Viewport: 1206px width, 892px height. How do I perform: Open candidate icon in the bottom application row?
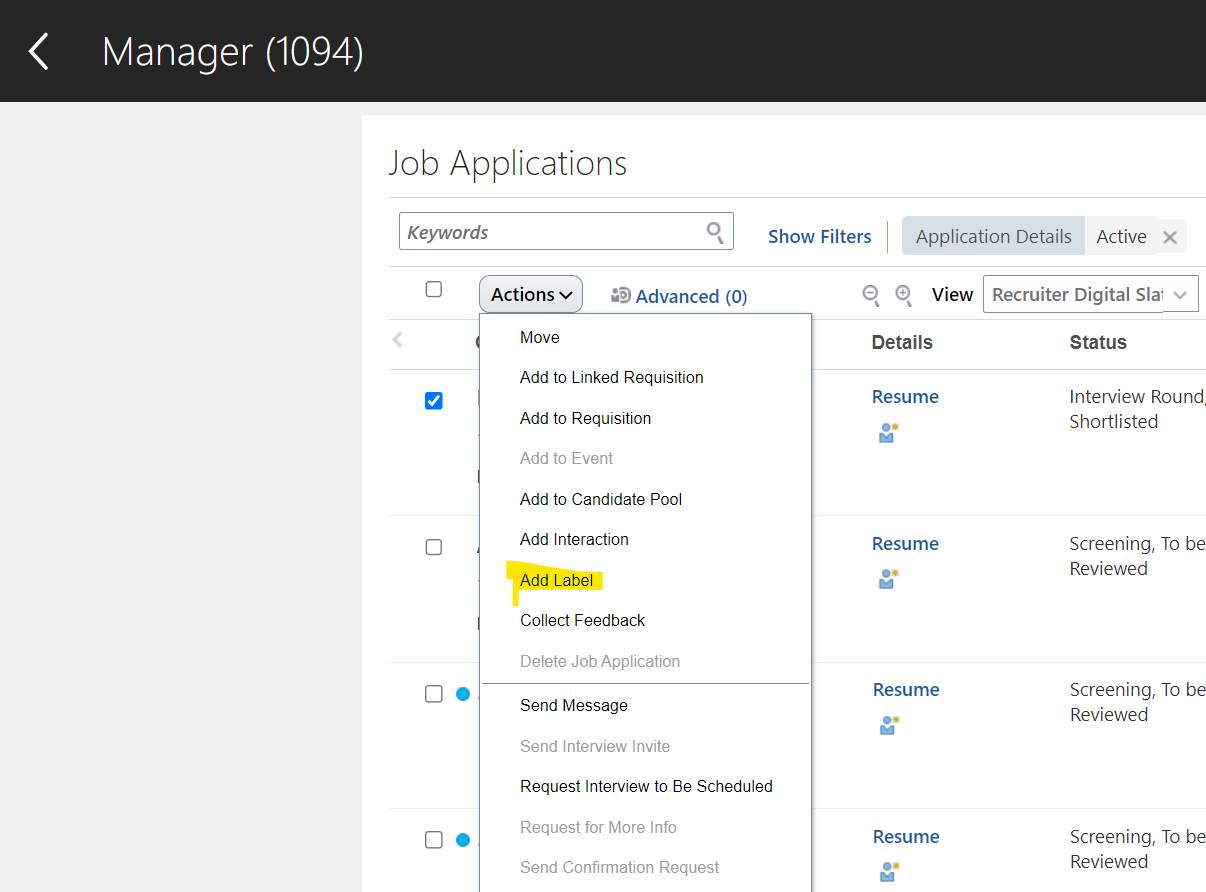point(888,872)
